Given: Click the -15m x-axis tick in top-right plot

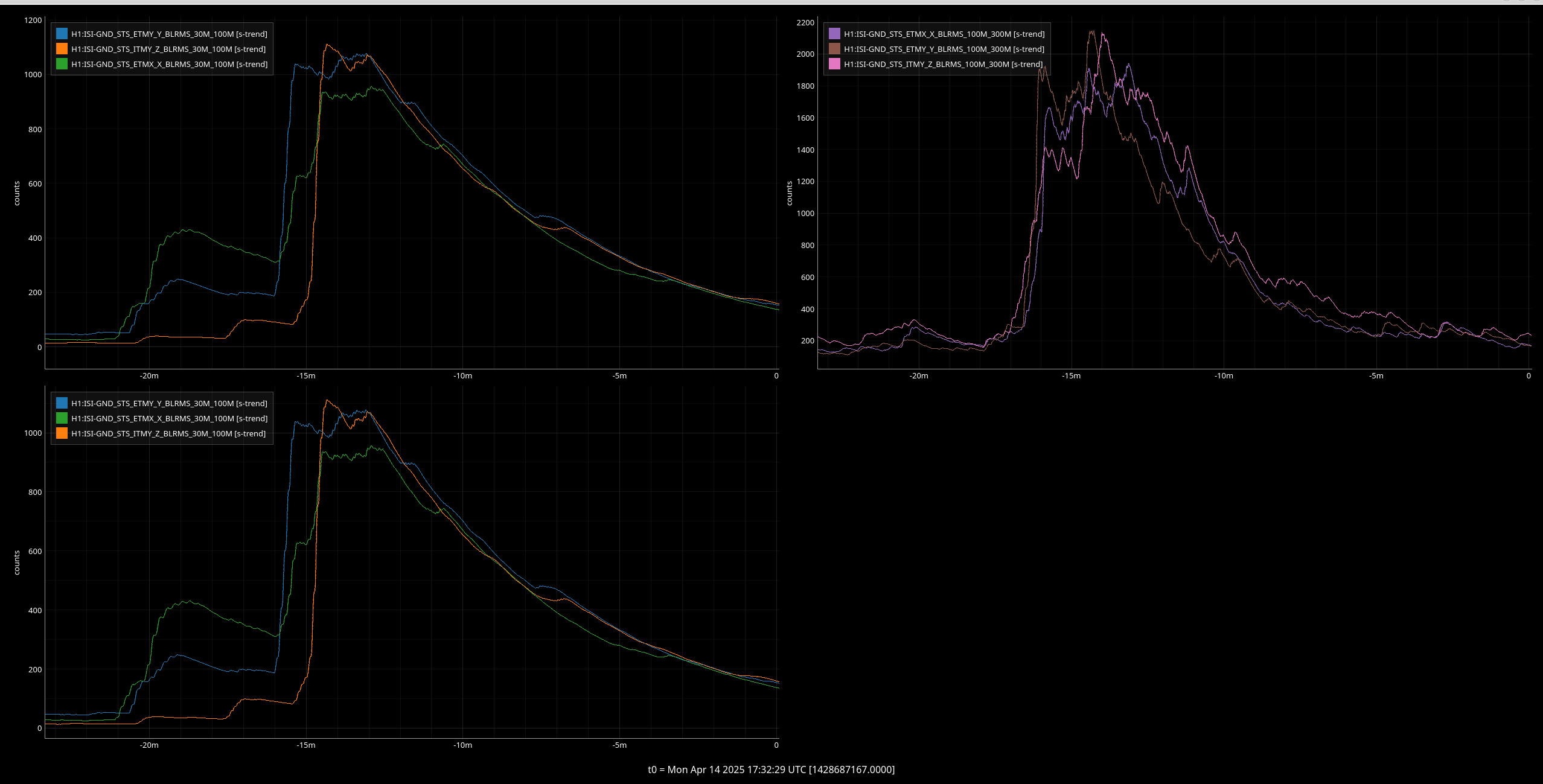Looking at the screenshot, I should [1071, 376].
